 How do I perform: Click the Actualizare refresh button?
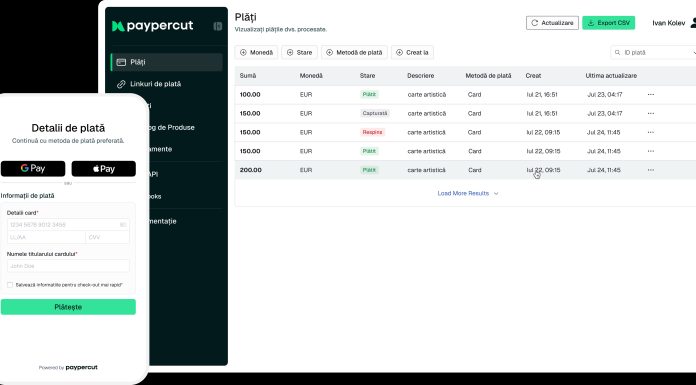coord(552,23)
